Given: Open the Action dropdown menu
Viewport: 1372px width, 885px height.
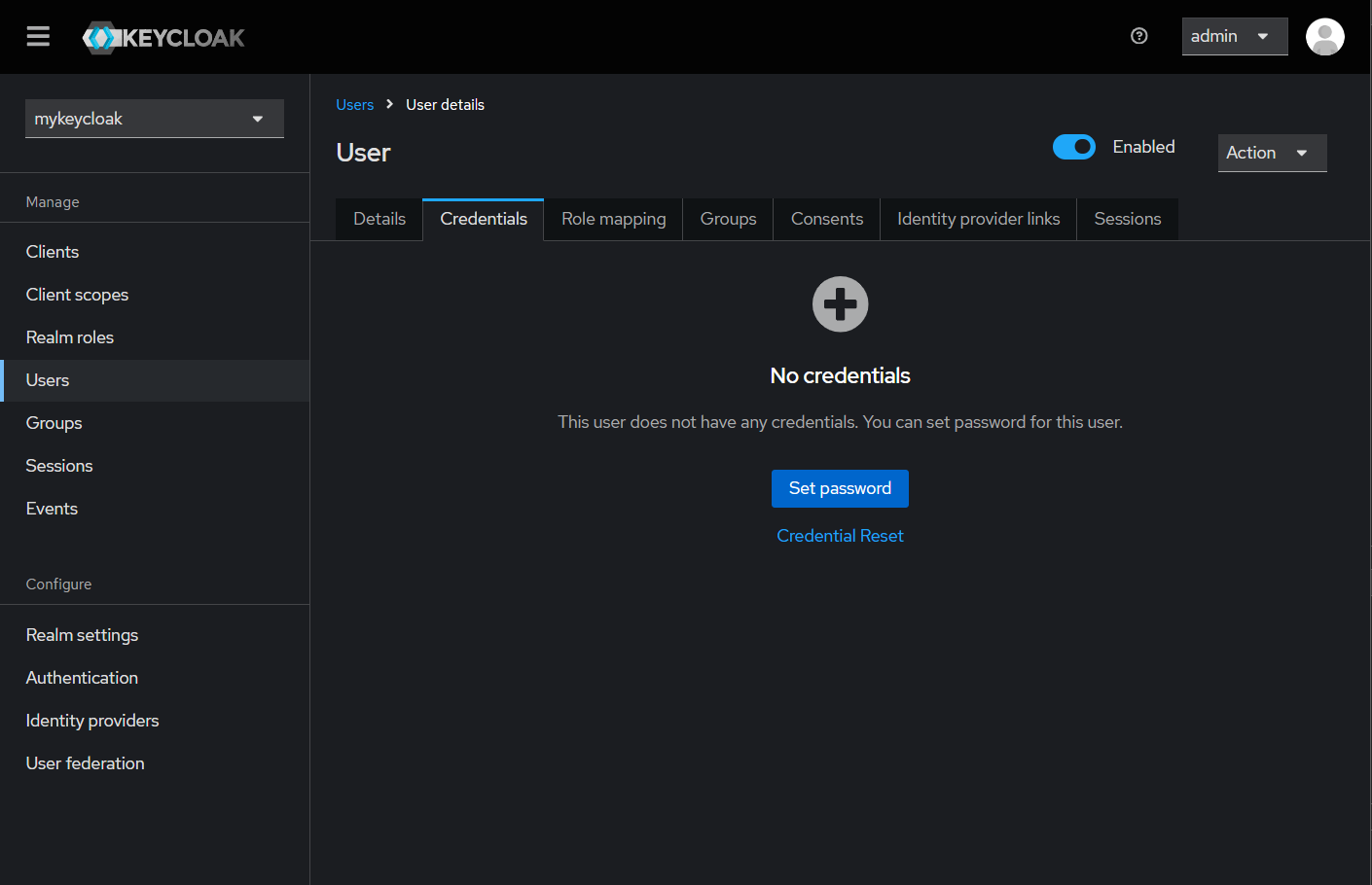Looking at the screenshot, I should coord(1272,153).
